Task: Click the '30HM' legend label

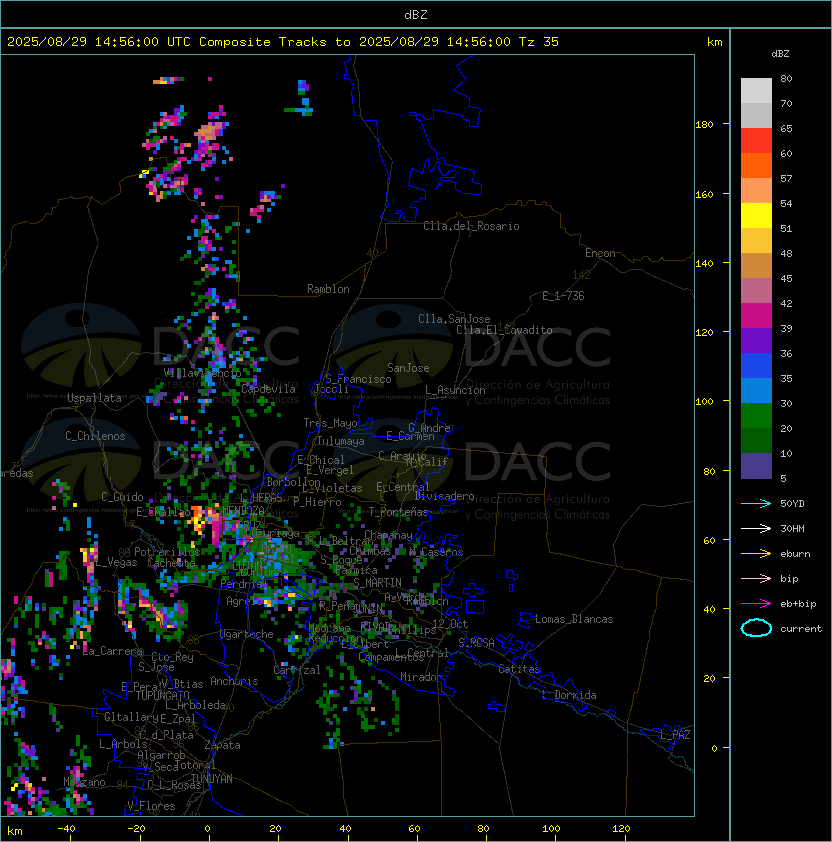Action: (x=792, y=528)
